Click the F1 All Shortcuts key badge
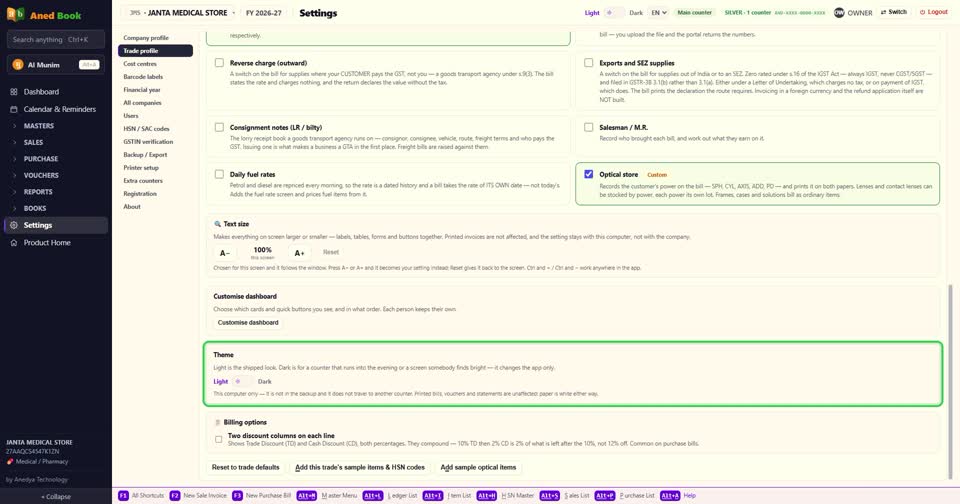This screenshot has height=504, width=960. [123, 495]
